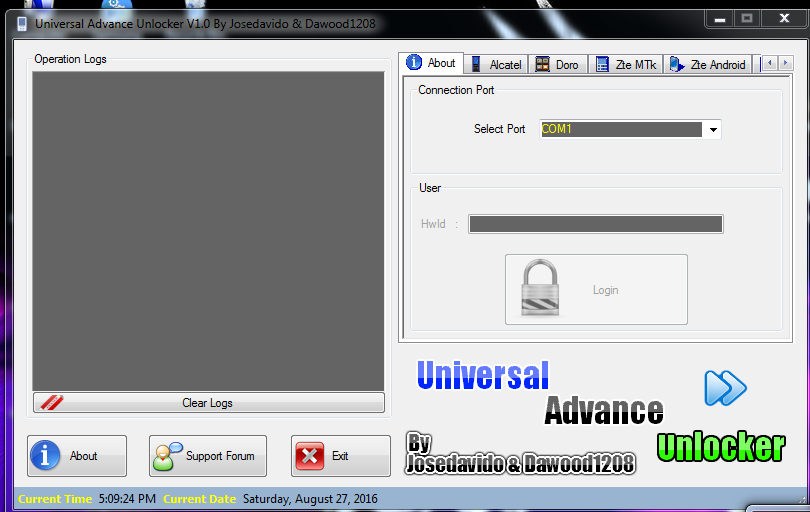Click the Universal logo text
This screenshot has width=810, height=512.
coord(483,375)
